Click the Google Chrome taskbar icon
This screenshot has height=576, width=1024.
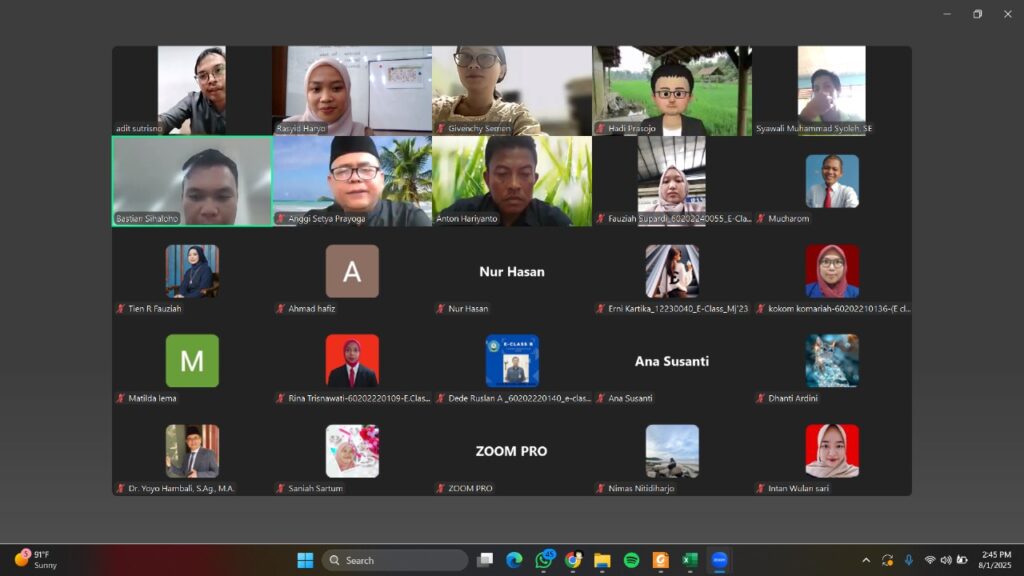pyautogui.click(x=573, y=560)
